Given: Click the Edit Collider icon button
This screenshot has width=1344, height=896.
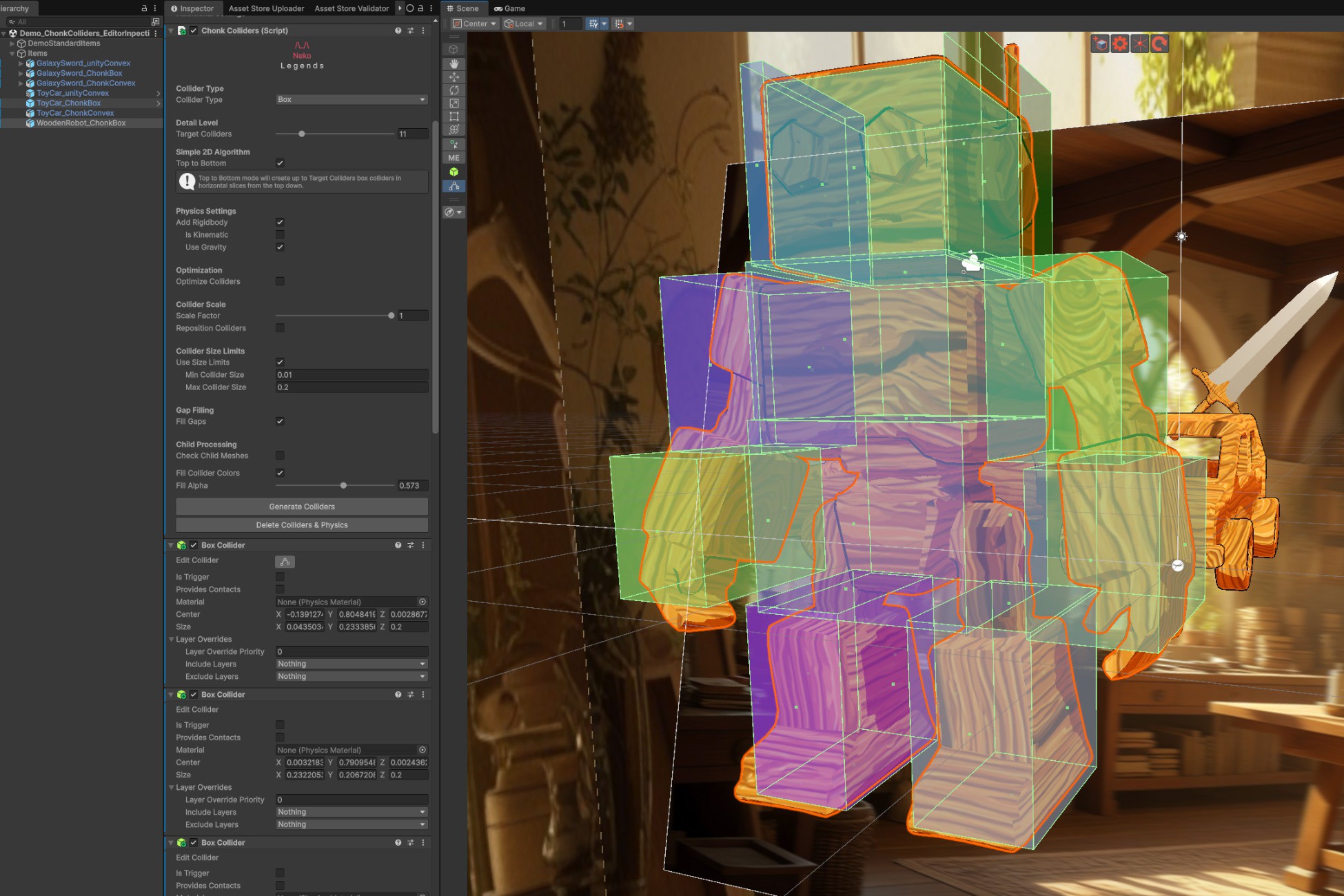Looking at the screenshot, I should (x=285, y=562).
